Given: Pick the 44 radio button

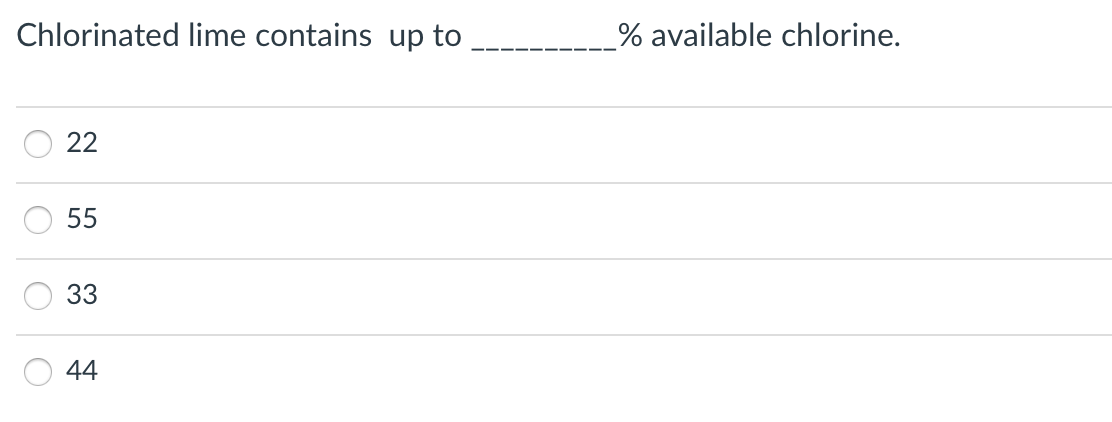Looking at the screenshot, I should click(x=38, y=372).
